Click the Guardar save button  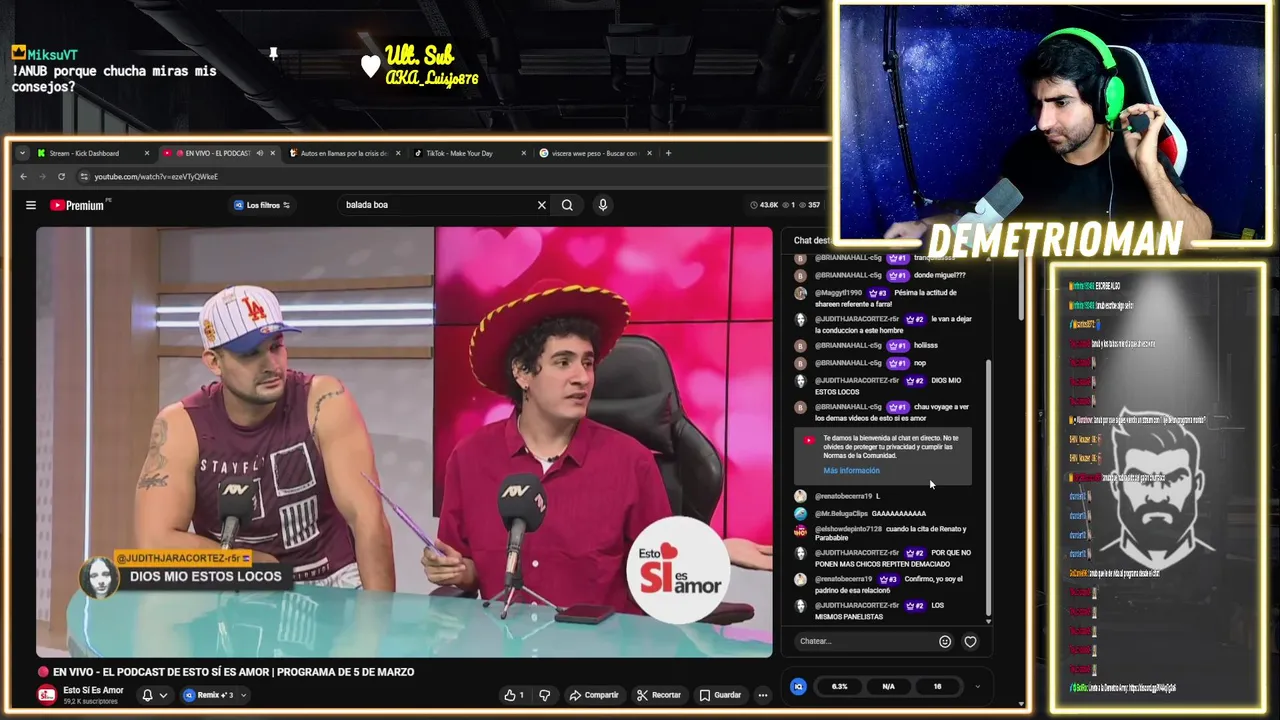(720, 695)
